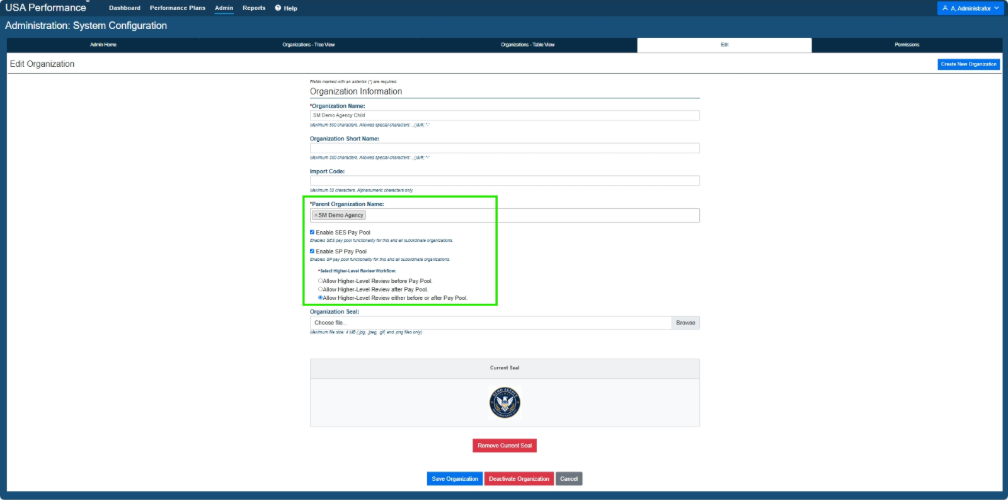Go to the Dashboard menu item
Image resolution: width=1008 pixels, height=501 pixels.
[125, 8]
